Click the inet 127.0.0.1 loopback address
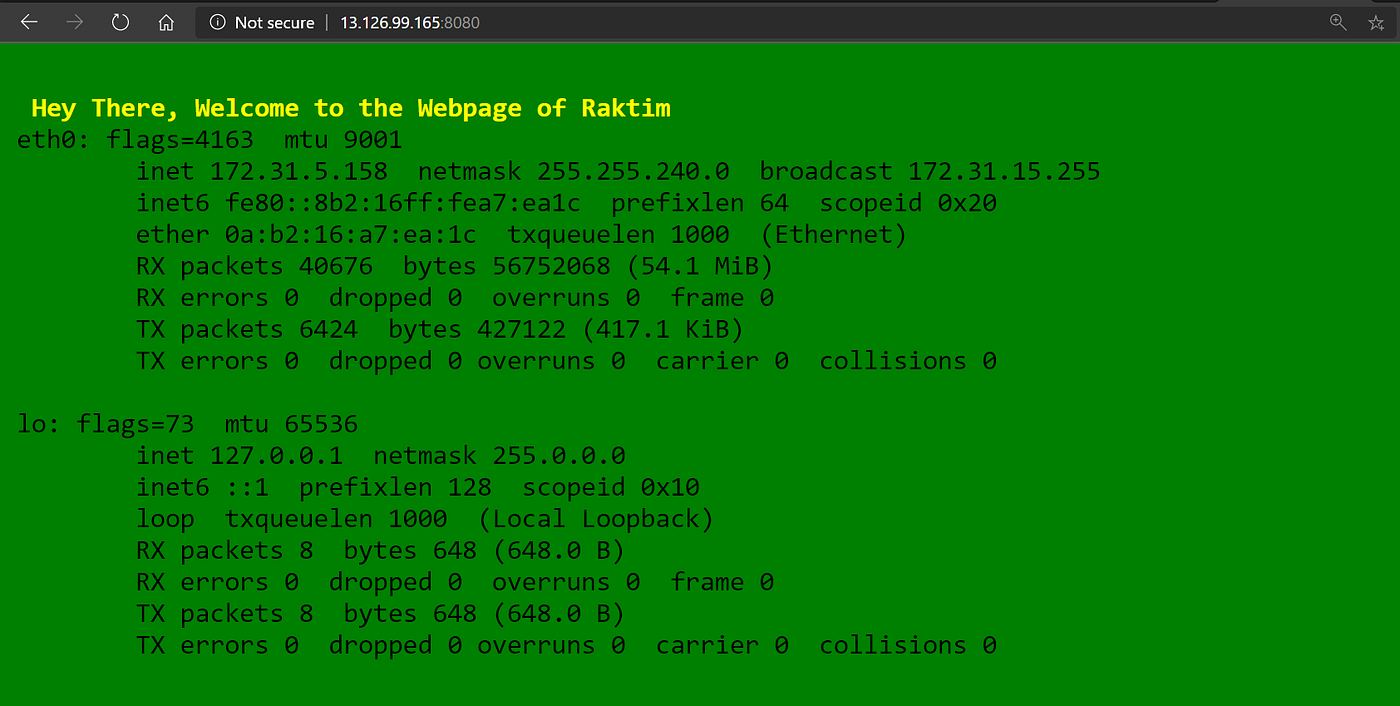1400x706 pixels. tap(239, 456)
